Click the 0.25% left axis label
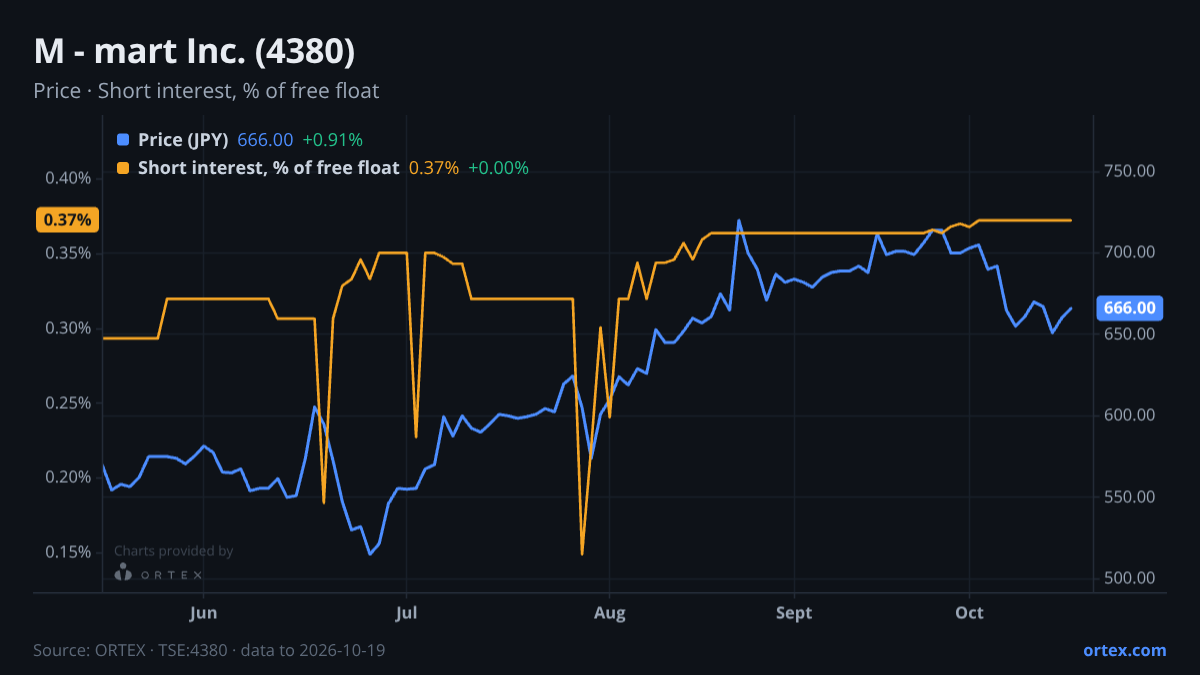 click(x=69, y=403)
